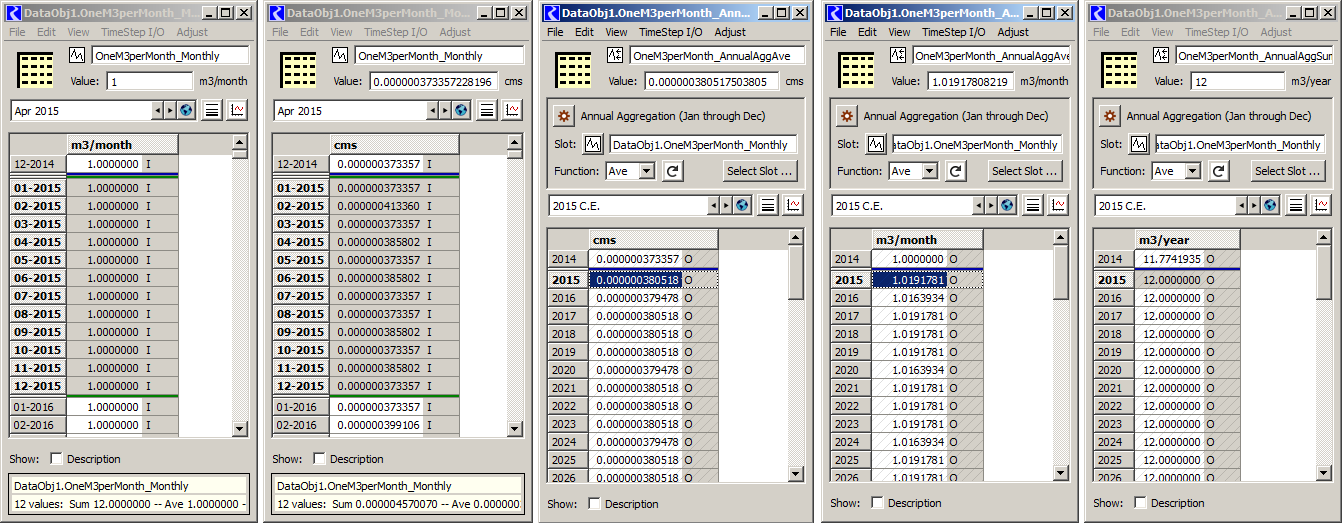Click the gear icon in the m3/month AnnualAggAve window

click(847, 116)
